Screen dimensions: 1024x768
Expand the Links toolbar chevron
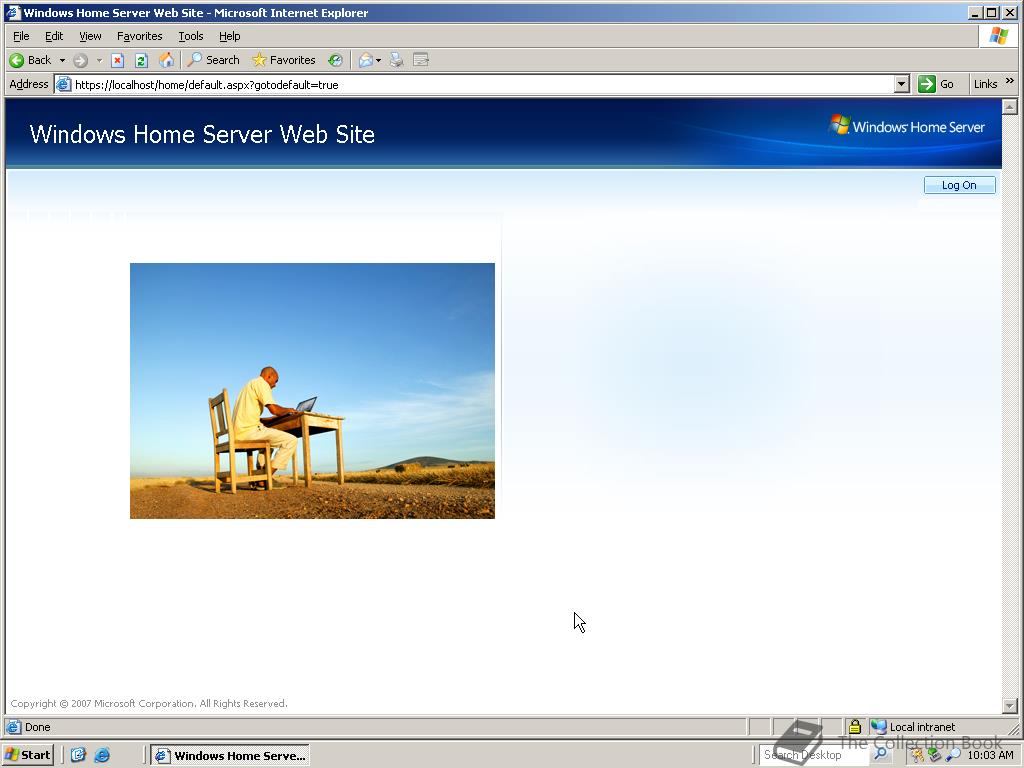[x=1010, y=81]
